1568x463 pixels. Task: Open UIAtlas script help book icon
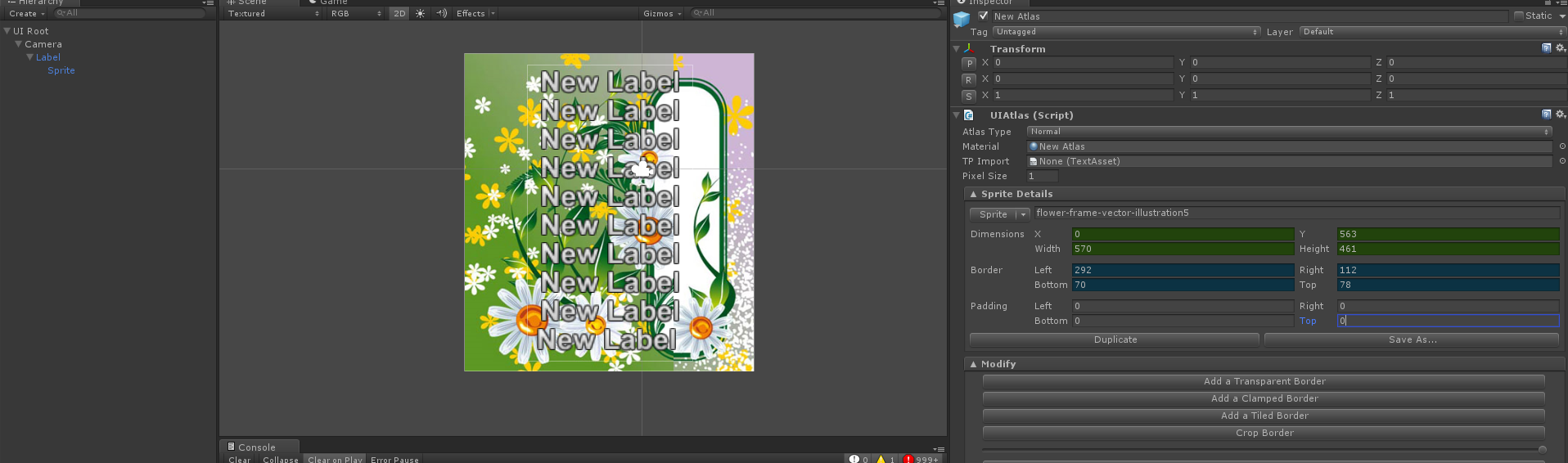click(1546, 115)
